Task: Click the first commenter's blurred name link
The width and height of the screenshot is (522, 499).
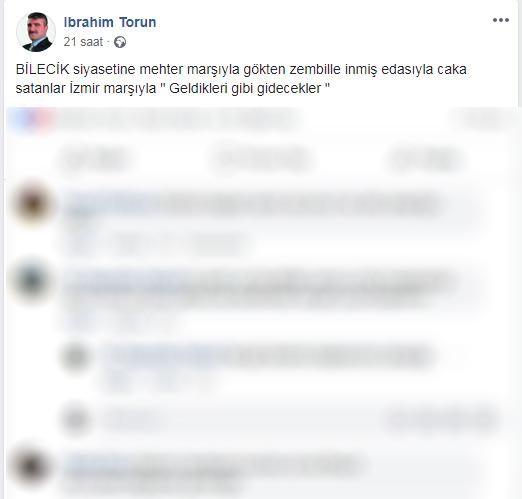Action: [108, 201]
